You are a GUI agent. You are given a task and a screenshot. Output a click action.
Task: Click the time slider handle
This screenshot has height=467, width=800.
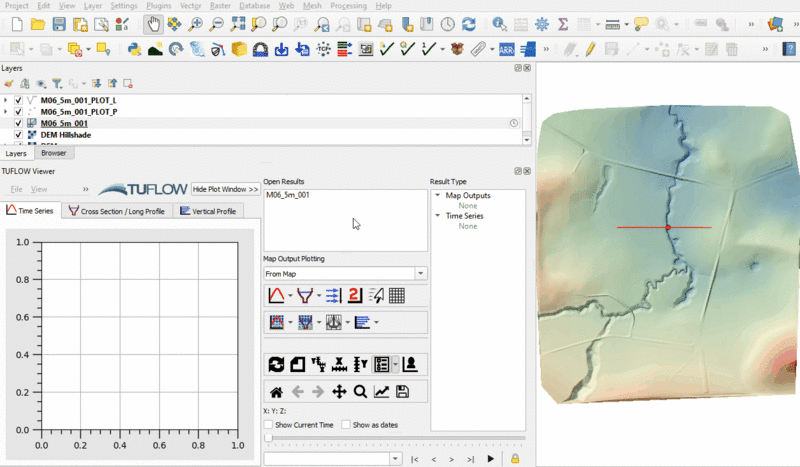(268, 438)
